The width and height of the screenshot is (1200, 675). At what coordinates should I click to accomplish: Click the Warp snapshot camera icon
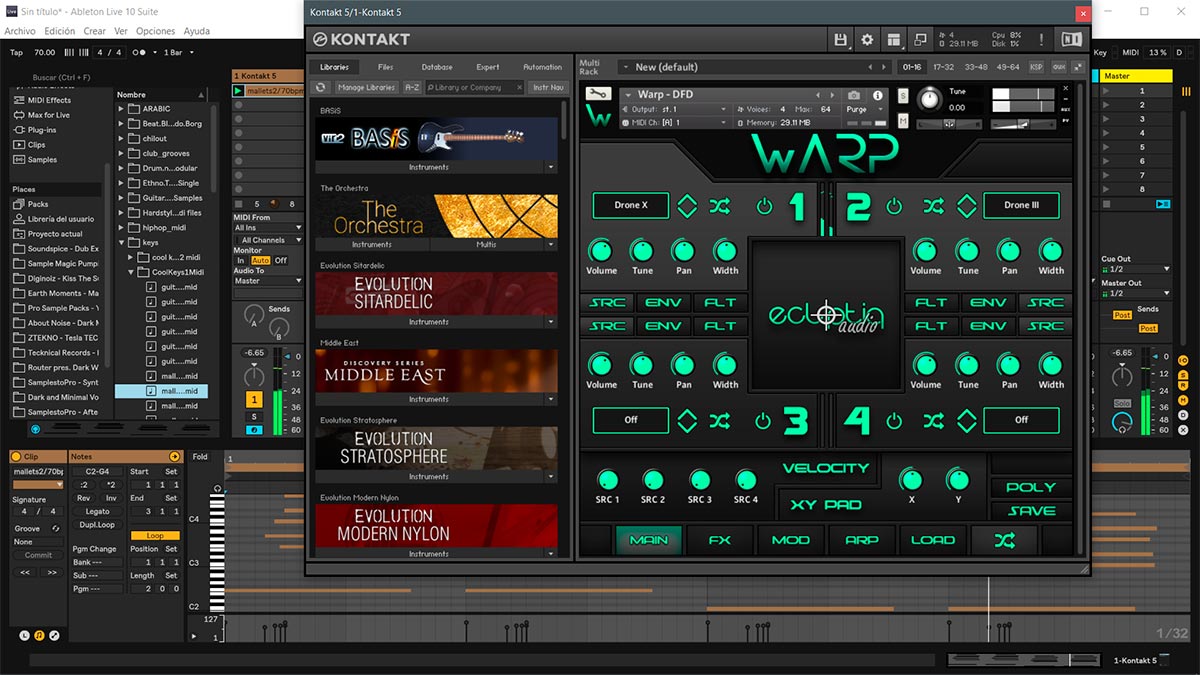coord(854,95)
